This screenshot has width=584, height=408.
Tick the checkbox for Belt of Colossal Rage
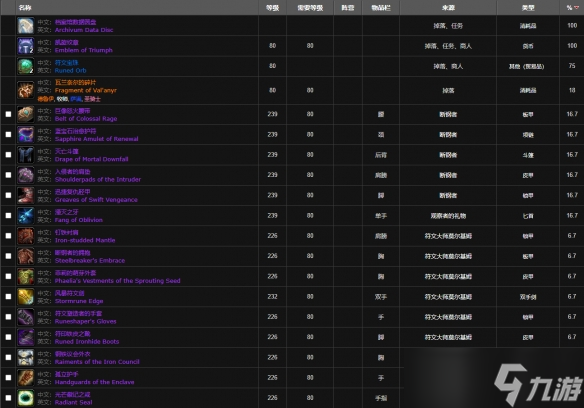(x=8, y=114)
